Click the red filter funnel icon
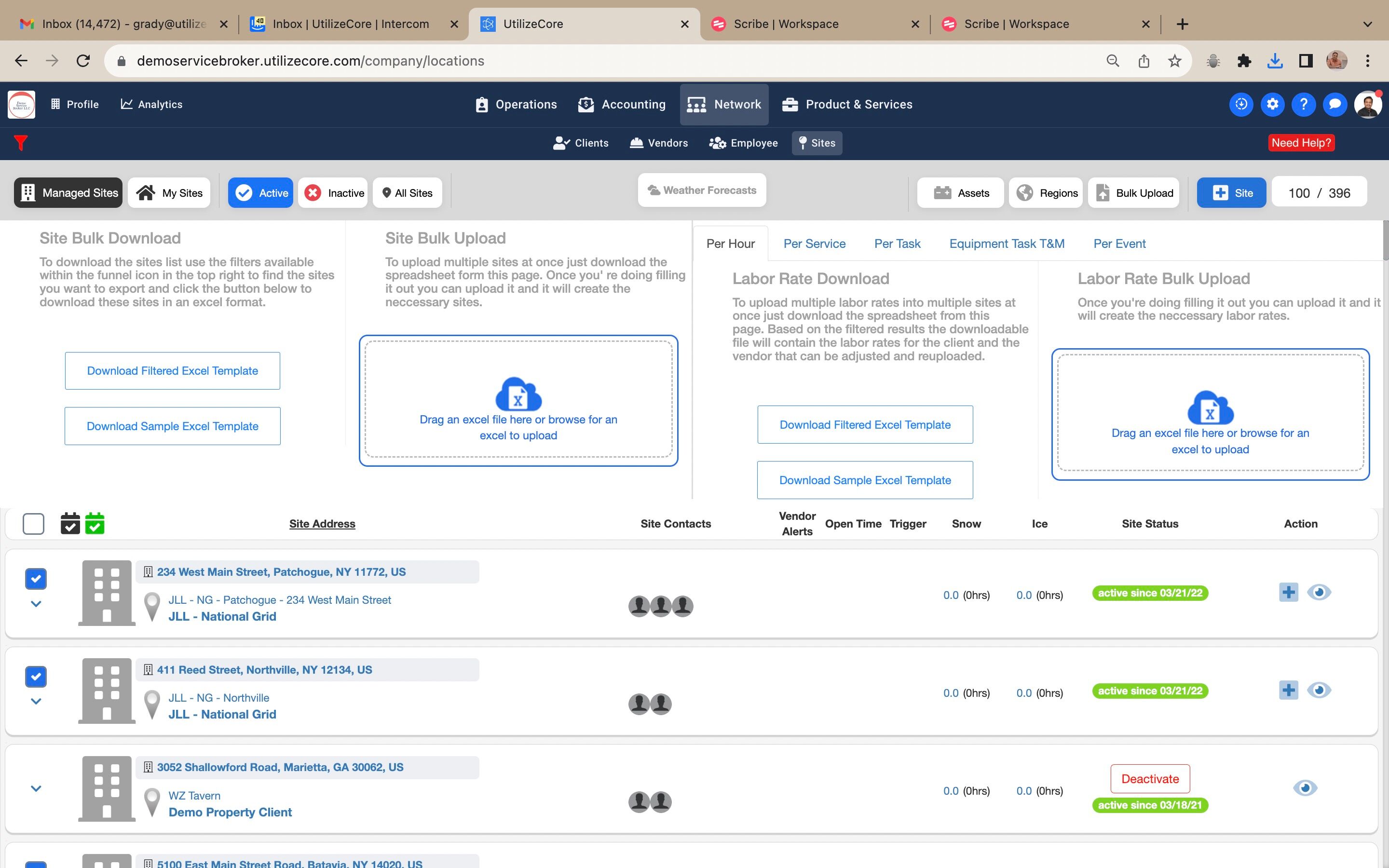1389x868 pixels. pos(21,142)
